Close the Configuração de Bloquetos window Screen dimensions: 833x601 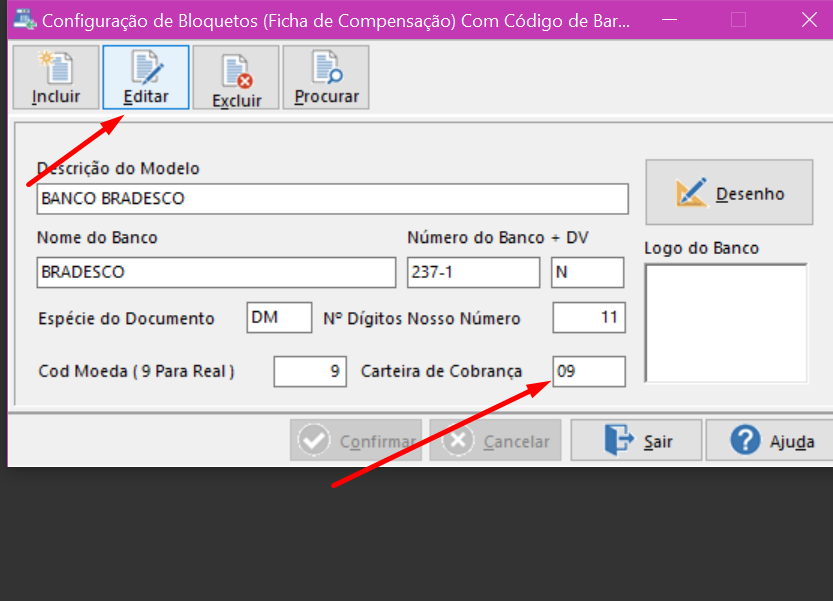click(809, 20)
